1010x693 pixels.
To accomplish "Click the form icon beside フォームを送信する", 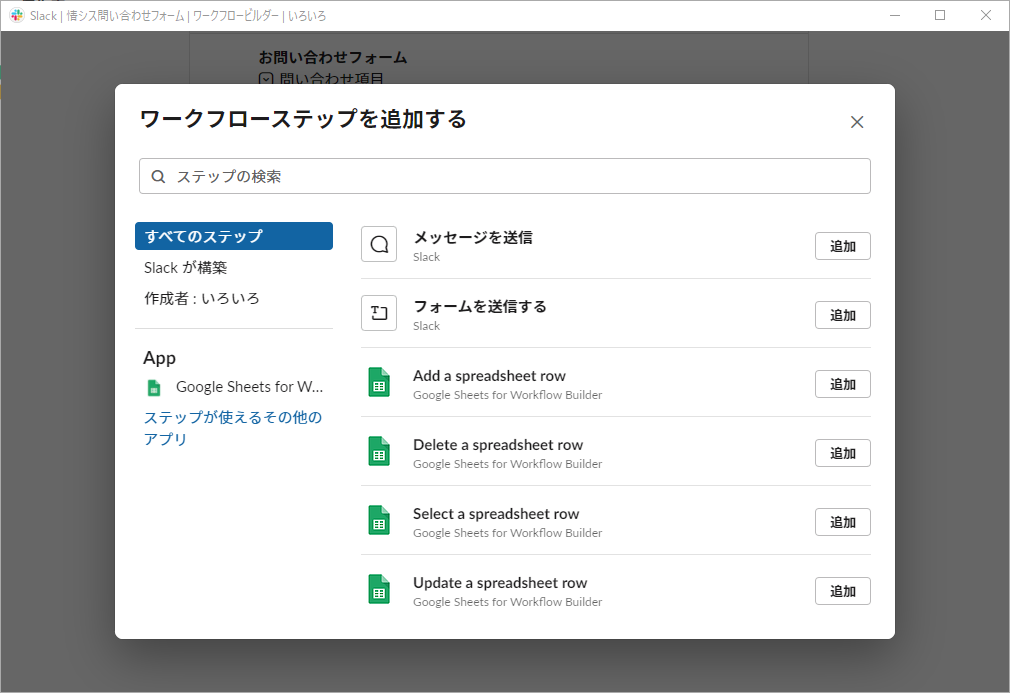I will (x=379, y=313).
